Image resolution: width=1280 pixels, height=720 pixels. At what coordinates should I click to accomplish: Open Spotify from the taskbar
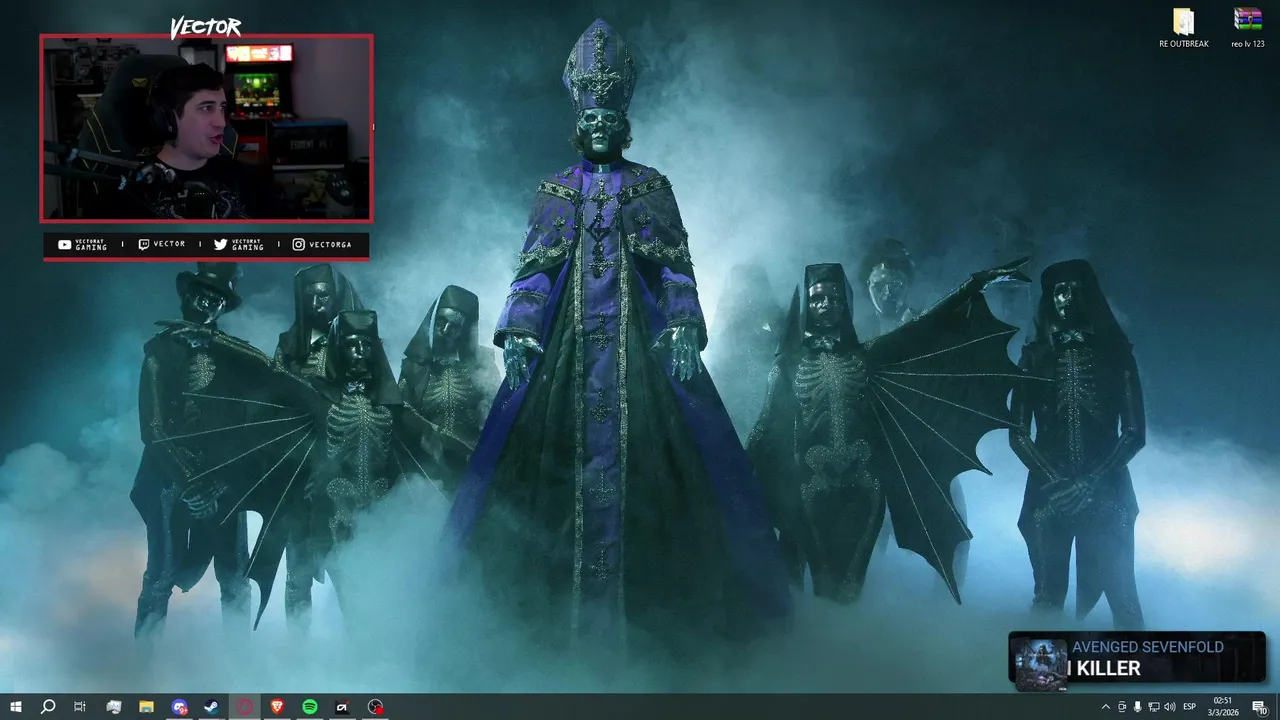(310, 707)
